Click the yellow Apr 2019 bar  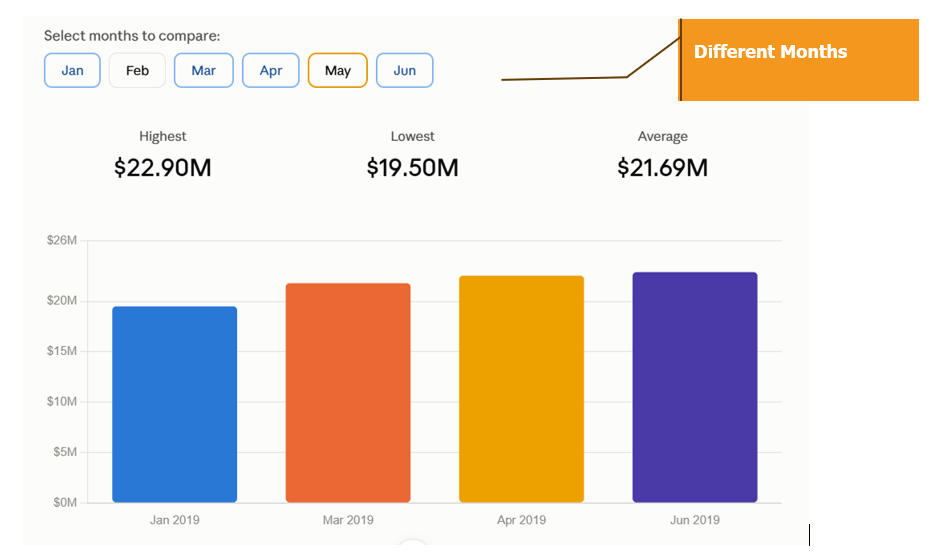click(x=521, y=389)
